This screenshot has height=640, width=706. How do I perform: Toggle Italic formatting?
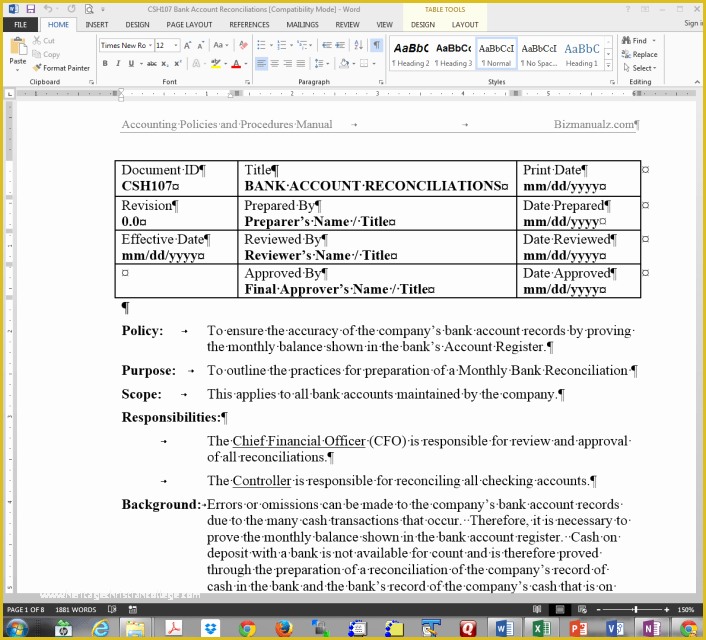click(x=118, y=64)
